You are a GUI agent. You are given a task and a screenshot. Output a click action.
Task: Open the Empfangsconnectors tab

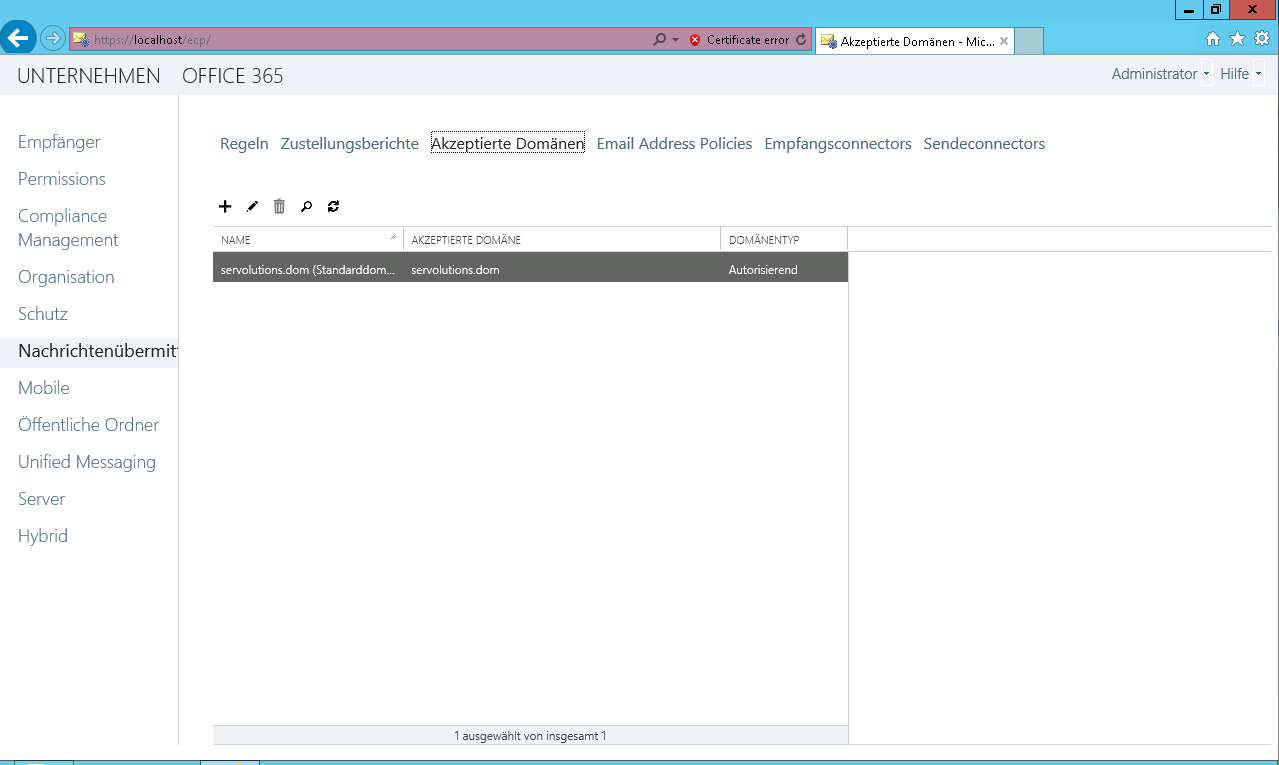click(838, 144)
